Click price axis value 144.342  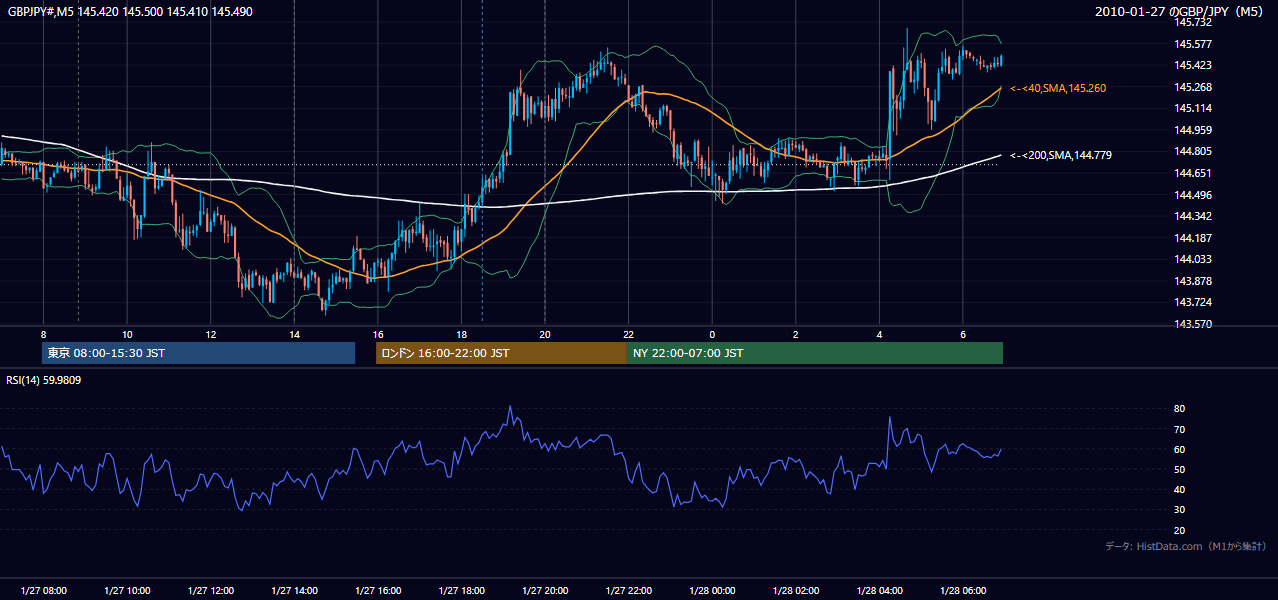pos(1192,216)
